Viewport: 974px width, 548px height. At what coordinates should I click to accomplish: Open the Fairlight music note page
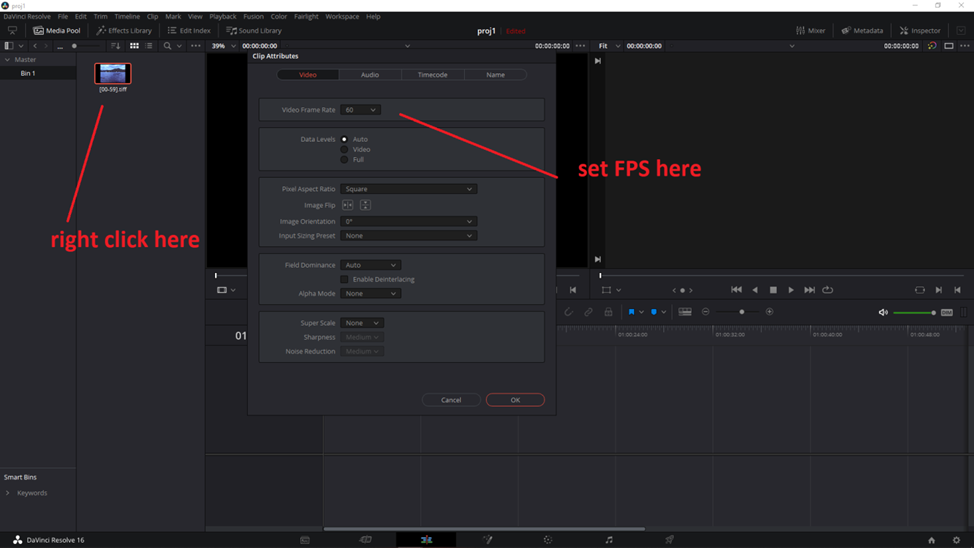tap(609, 540)
